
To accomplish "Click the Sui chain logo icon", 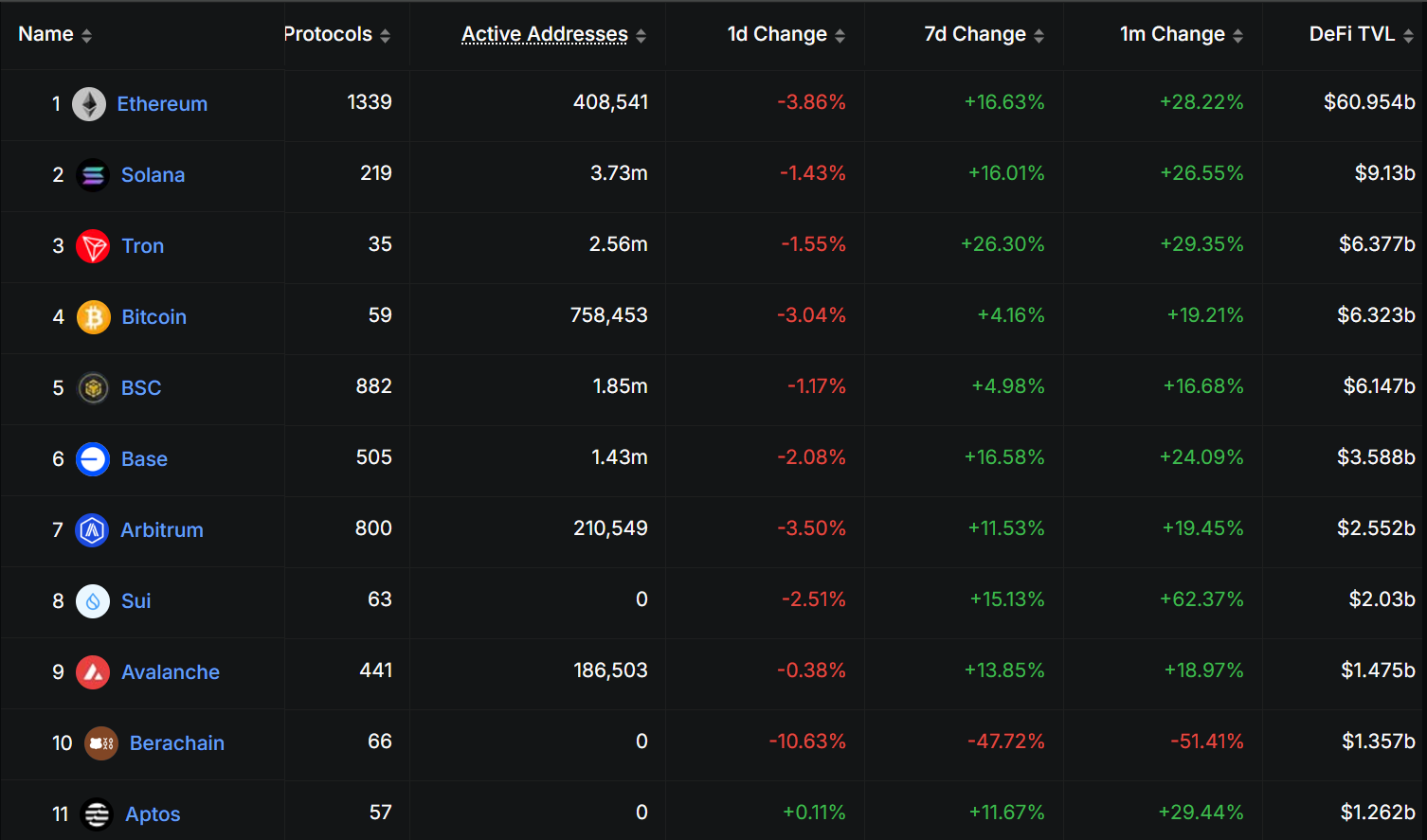I will [x=93, y=601].
